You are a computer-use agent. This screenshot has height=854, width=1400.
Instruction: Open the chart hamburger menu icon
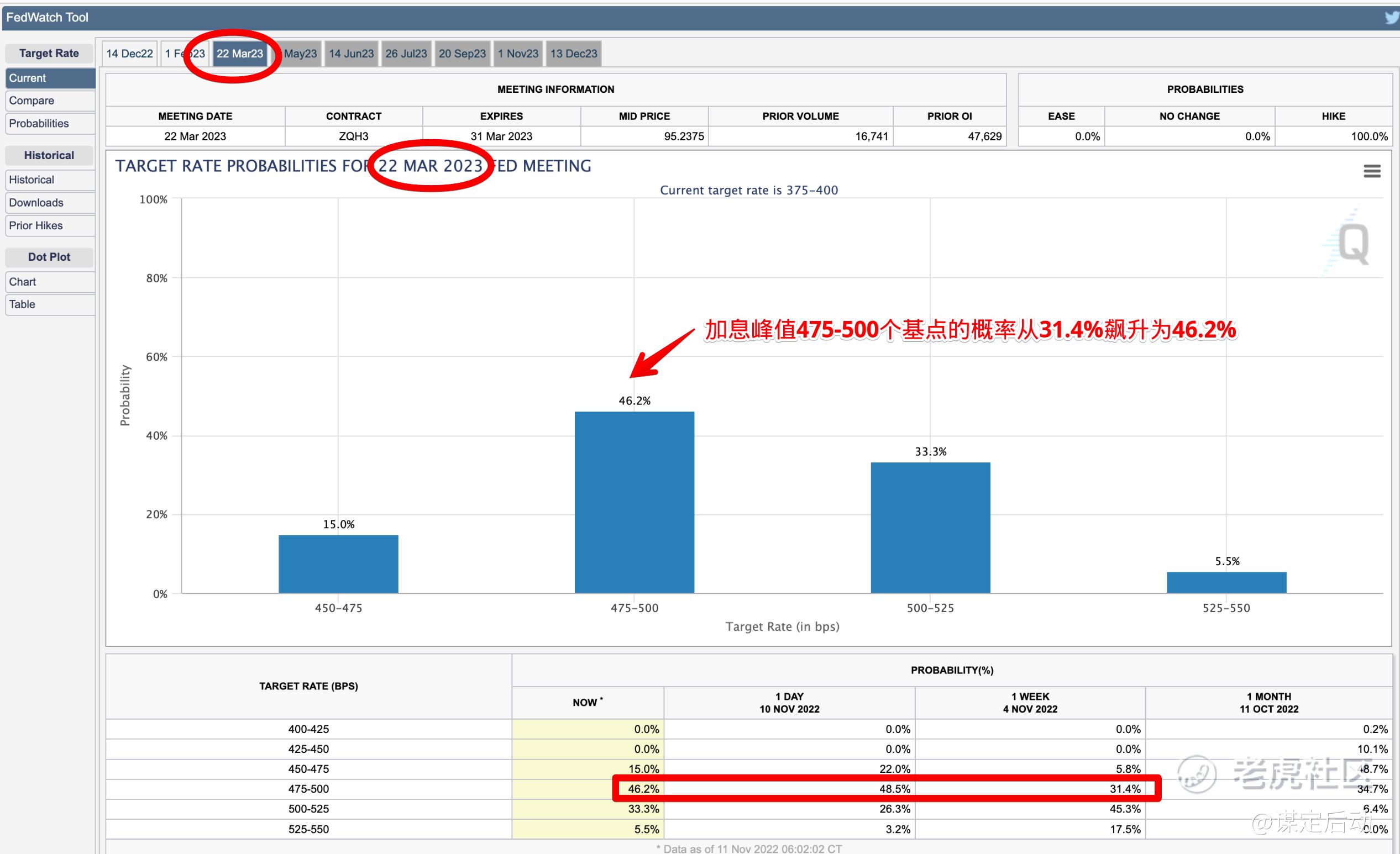[1372, 171]
